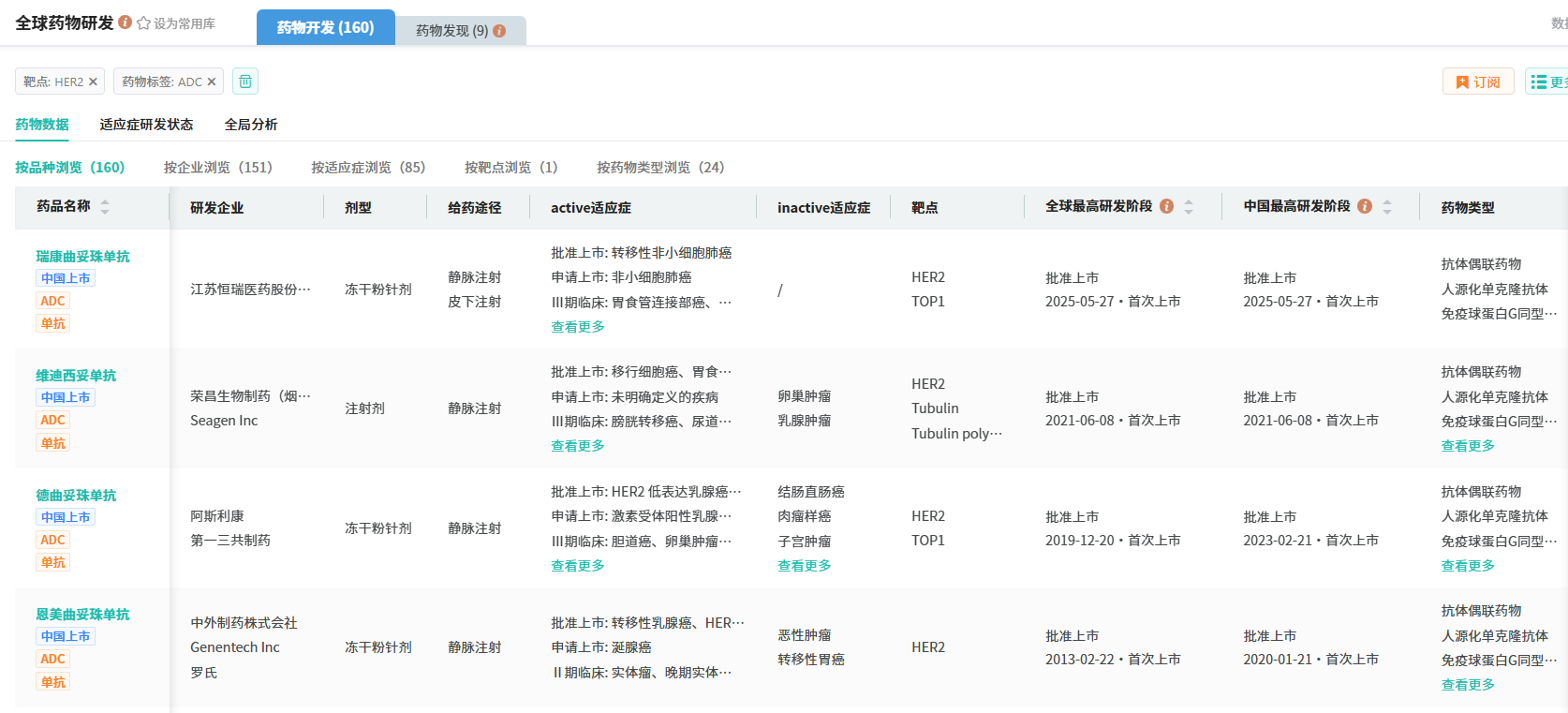Click the info icon beside 全球药物研发 title
Image resolution: width=1568 pixels, height=713 pixels.
[x=125, y=22]
